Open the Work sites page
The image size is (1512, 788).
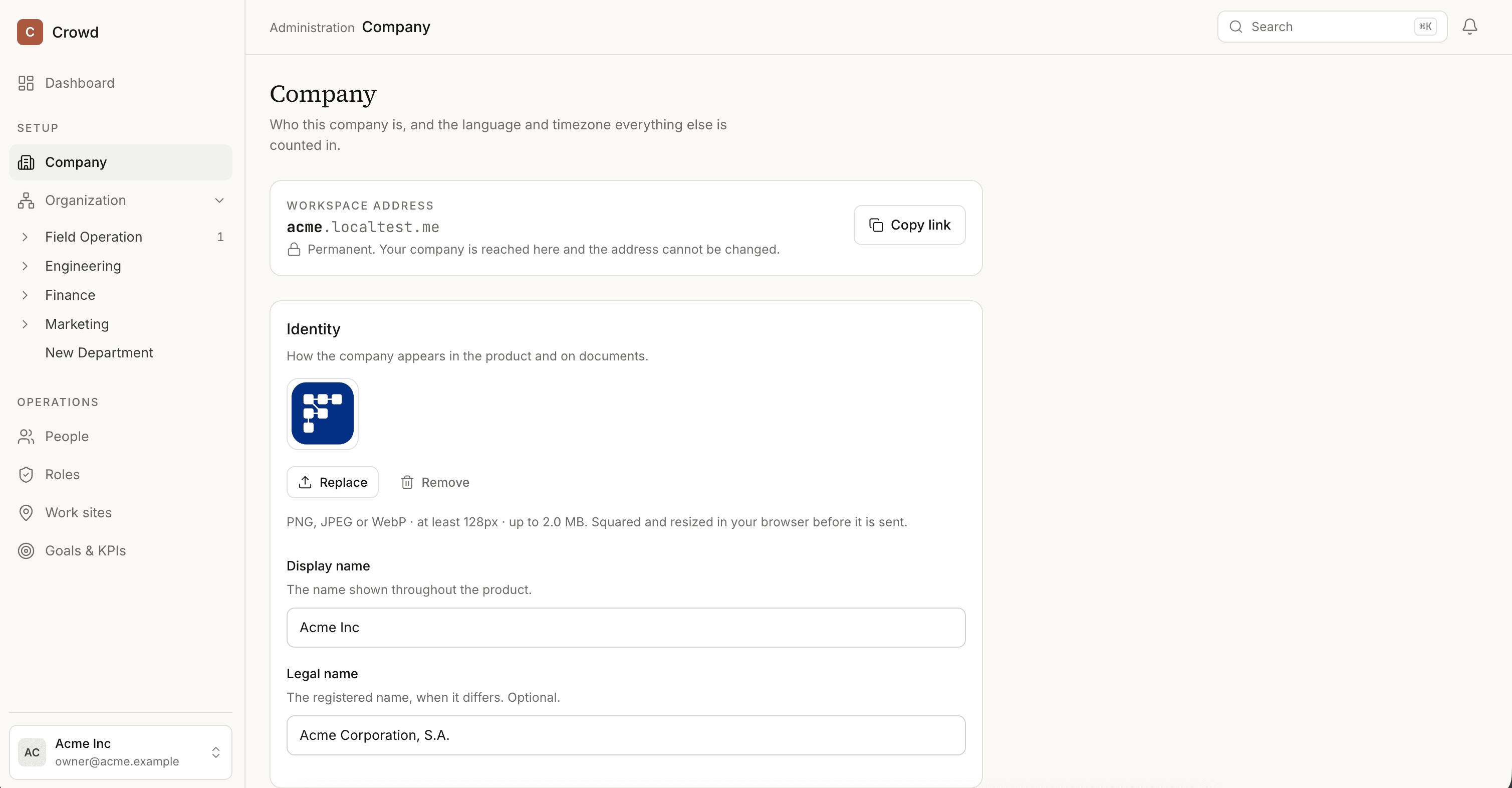coord(121,513)
